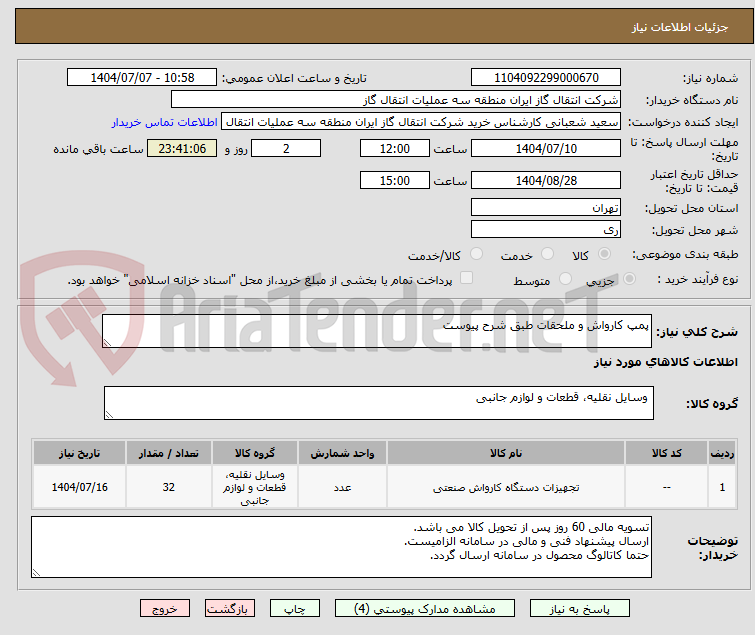Open attached documents 'مشاهده مدارک پیوستی (4)'

(x=425, y=609)
